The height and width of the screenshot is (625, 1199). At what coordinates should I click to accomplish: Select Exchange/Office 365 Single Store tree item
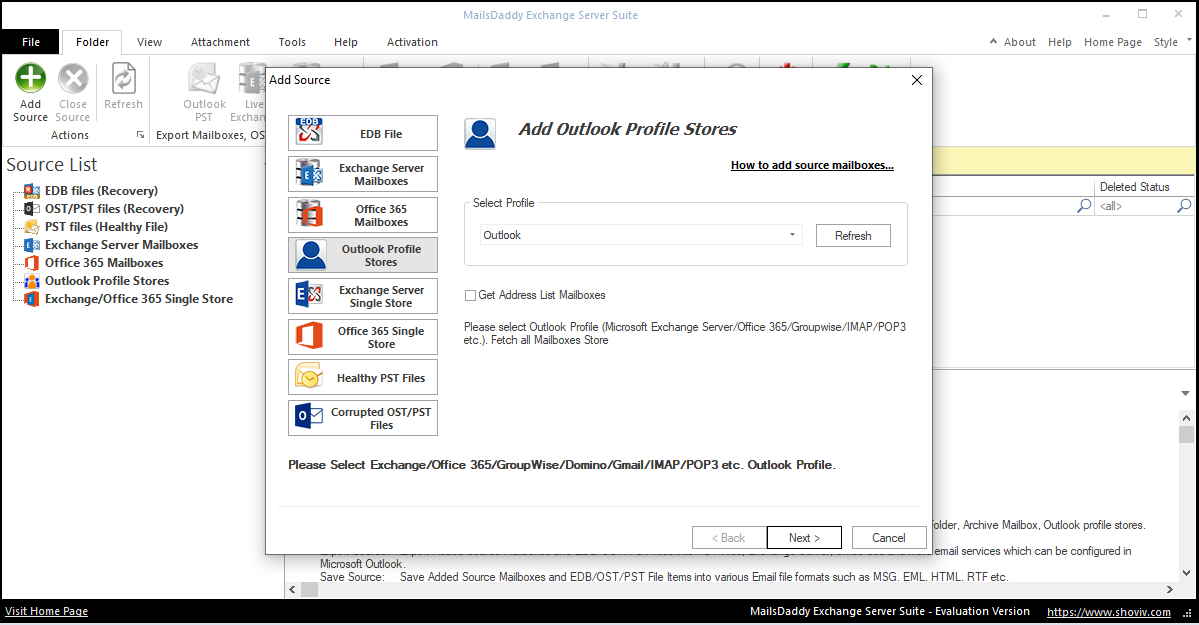click(x=138, y=299)
